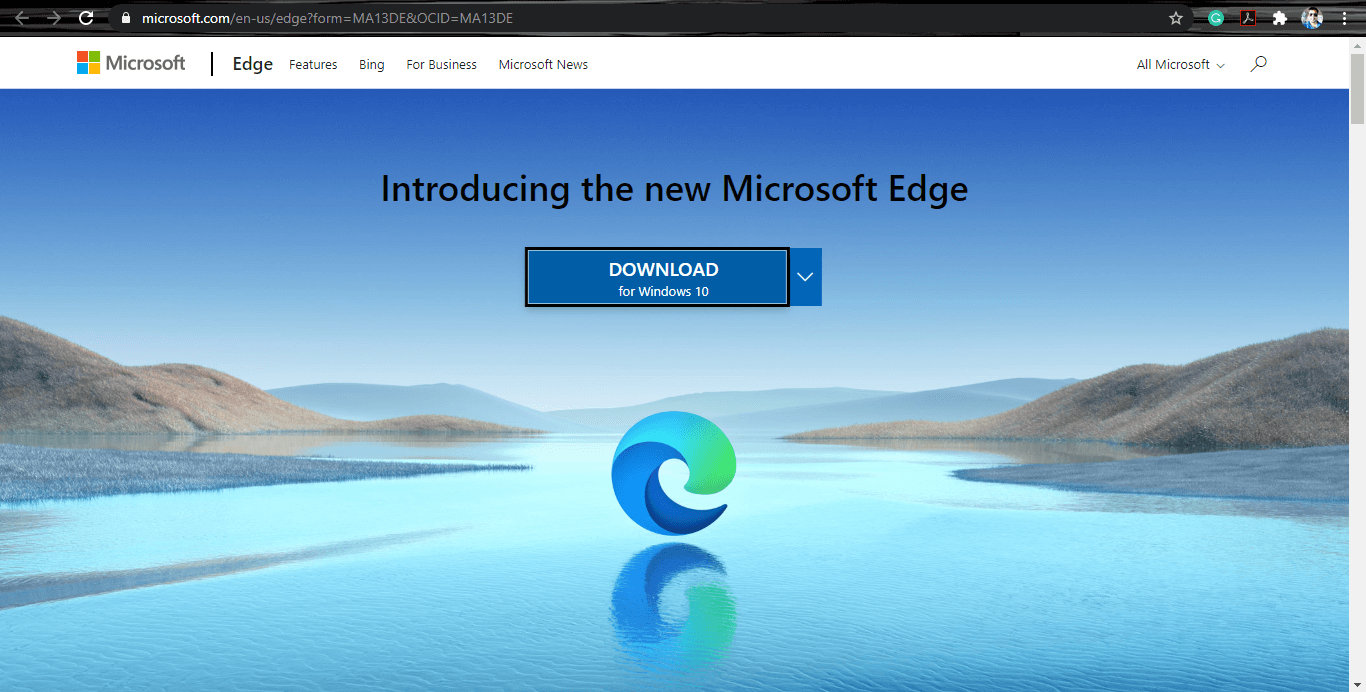Open the Adobe Acrobat extension
The image size is (1366, 692).
[1246, 18]
